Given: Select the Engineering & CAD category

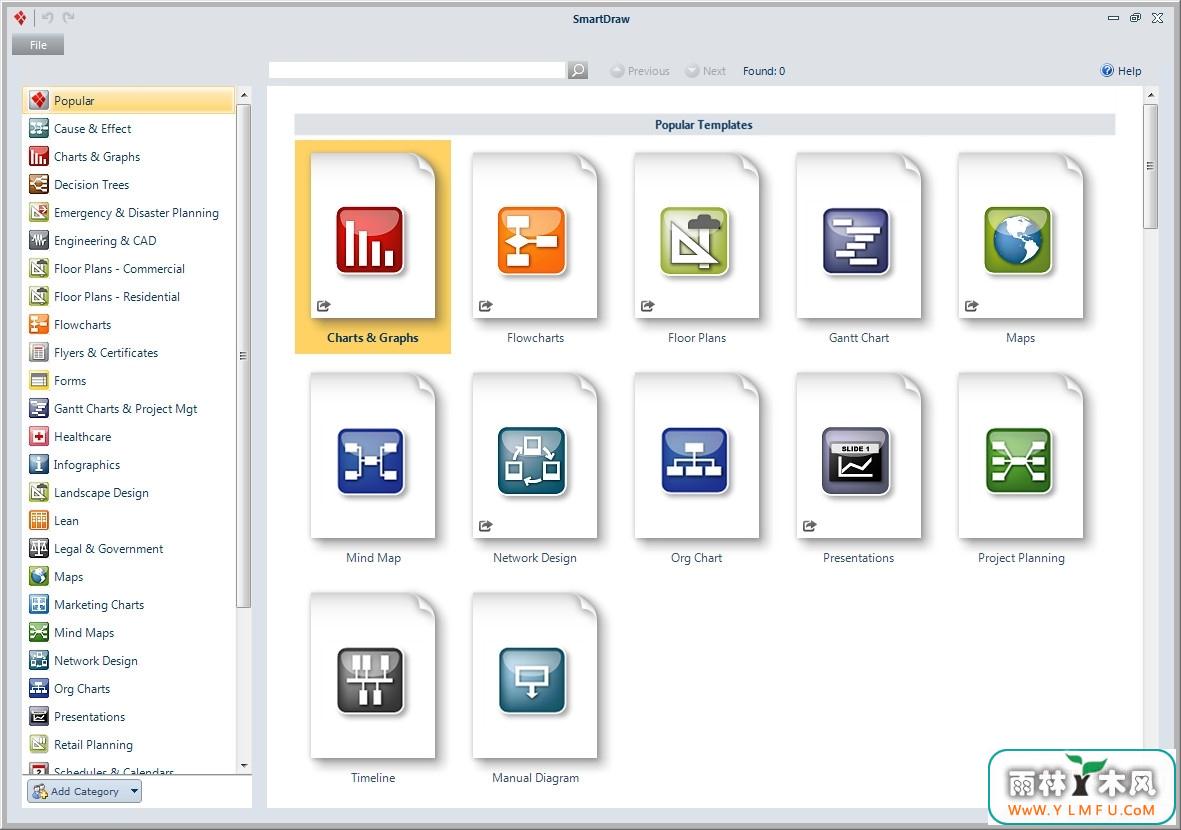Looking at the screenshot, I should [129, 240].
